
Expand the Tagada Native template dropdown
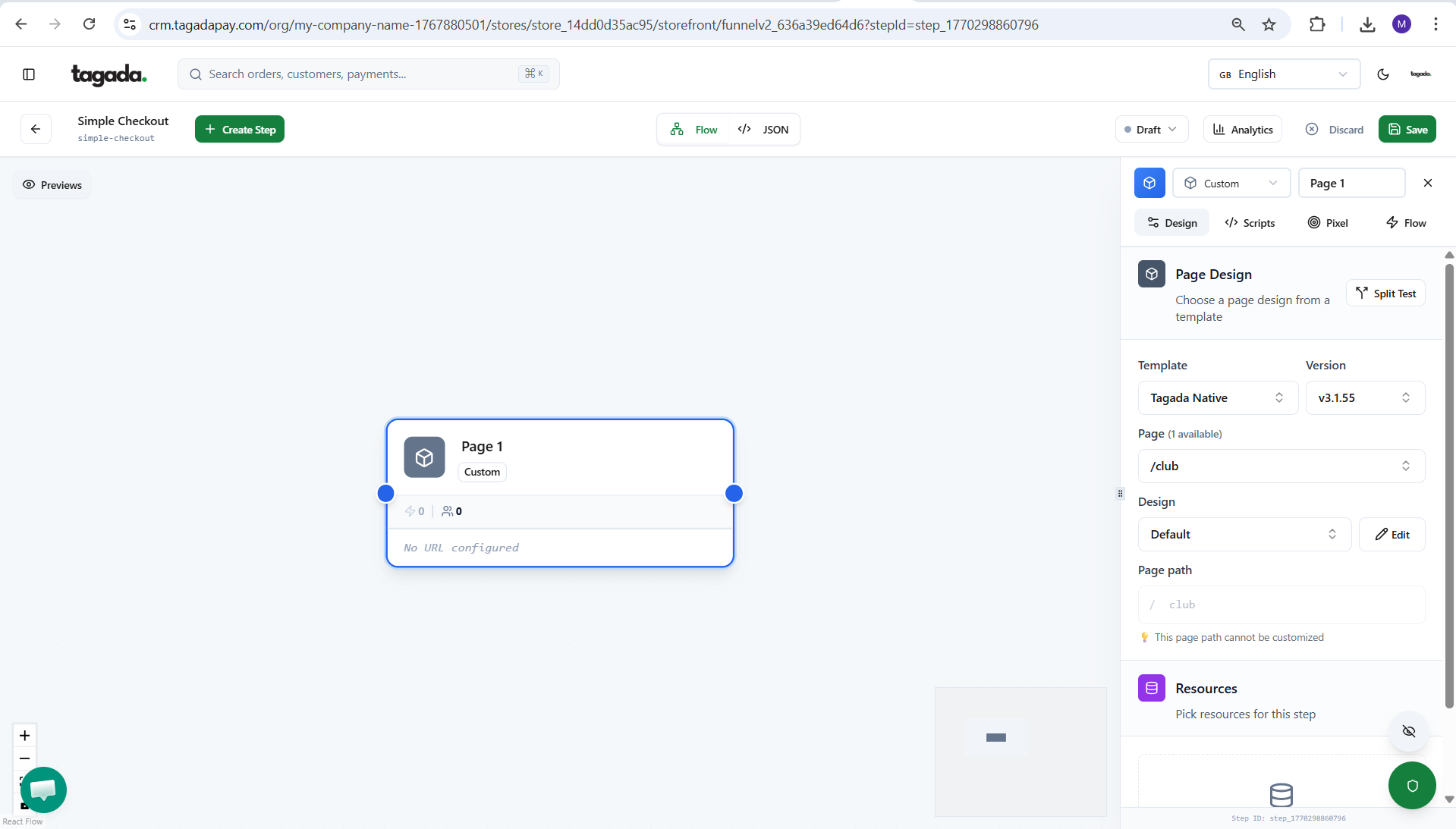(x=1217, y=398)
